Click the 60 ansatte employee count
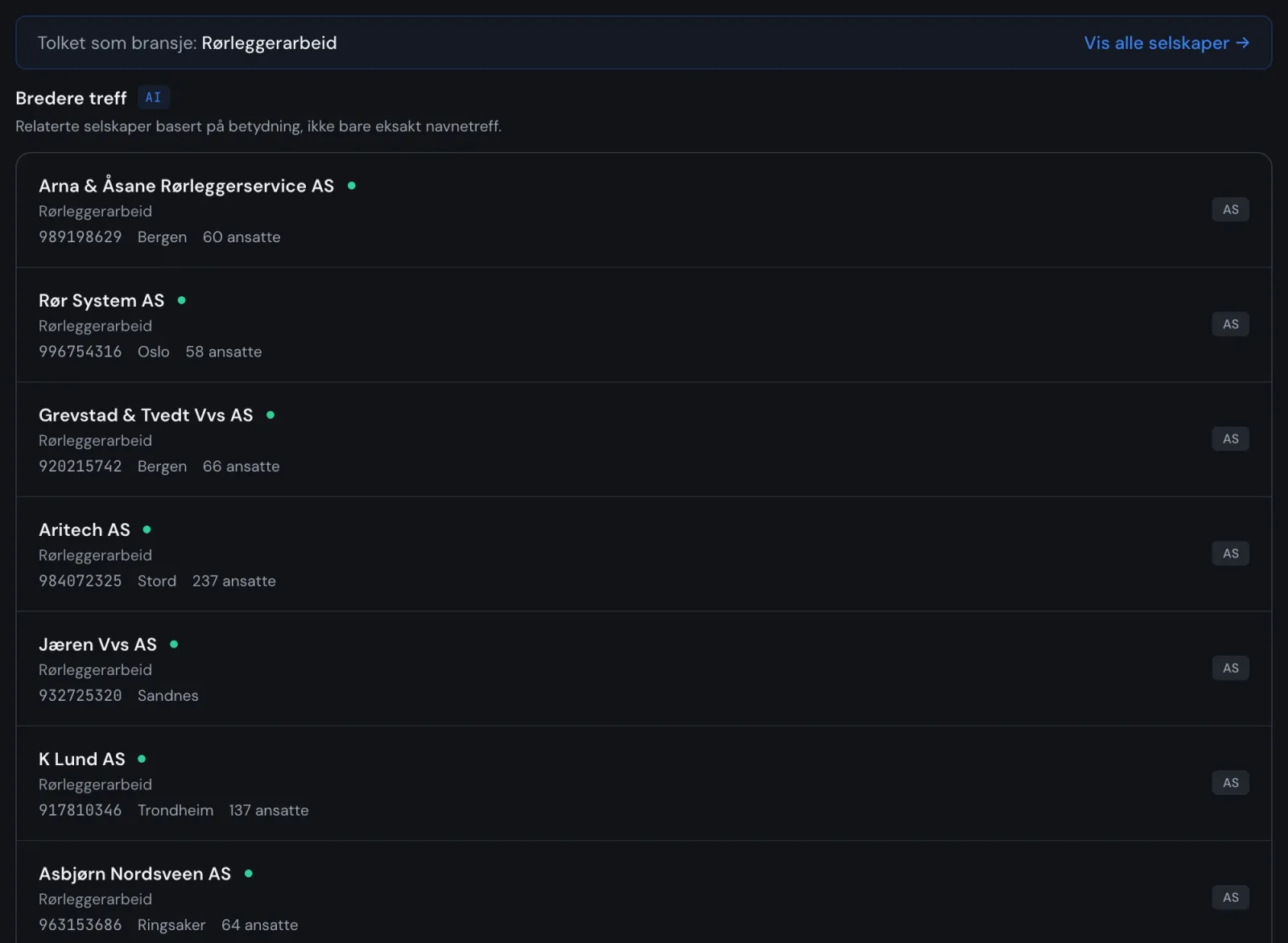1288x943 pixels. (242, 237)
